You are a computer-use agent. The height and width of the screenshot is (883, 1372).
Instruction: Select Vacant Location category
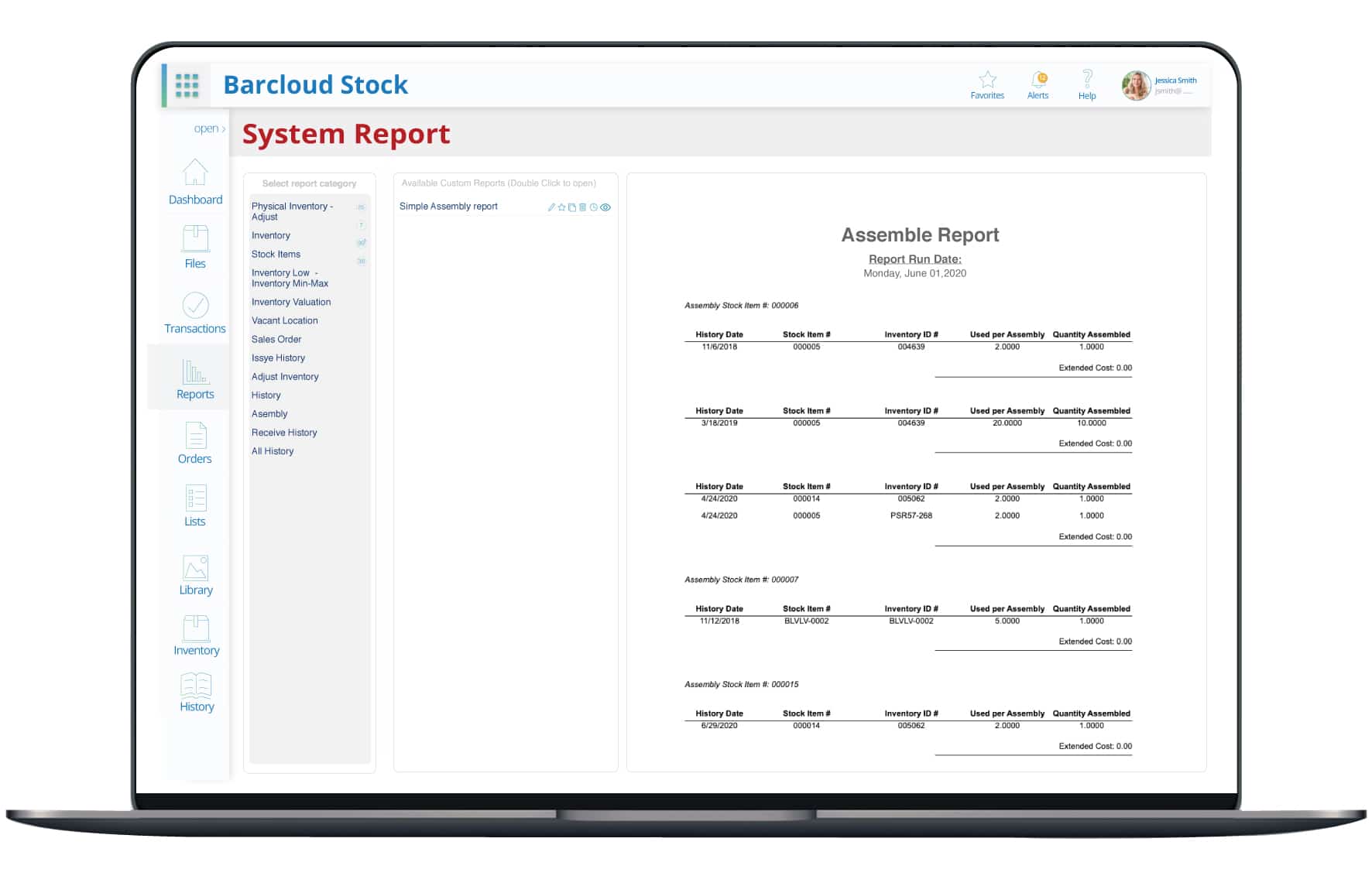tap(284, 320)
